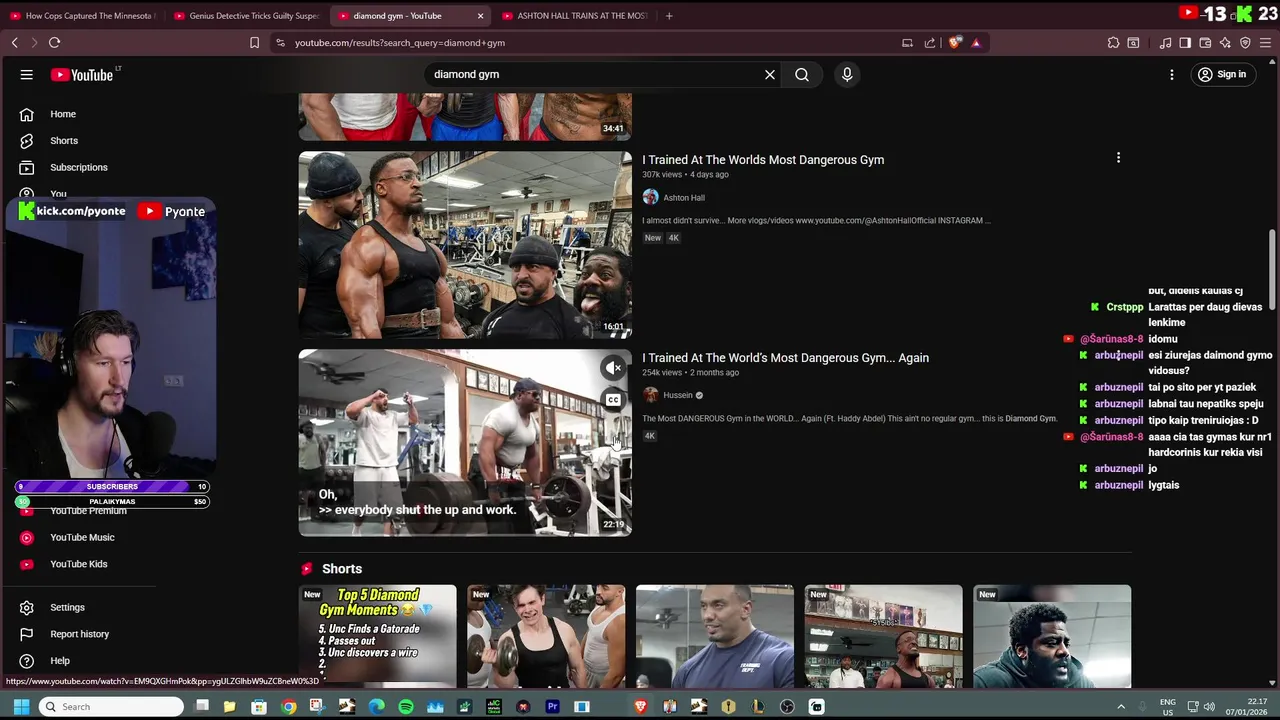Unmute the inline video preview

[613, 368]
